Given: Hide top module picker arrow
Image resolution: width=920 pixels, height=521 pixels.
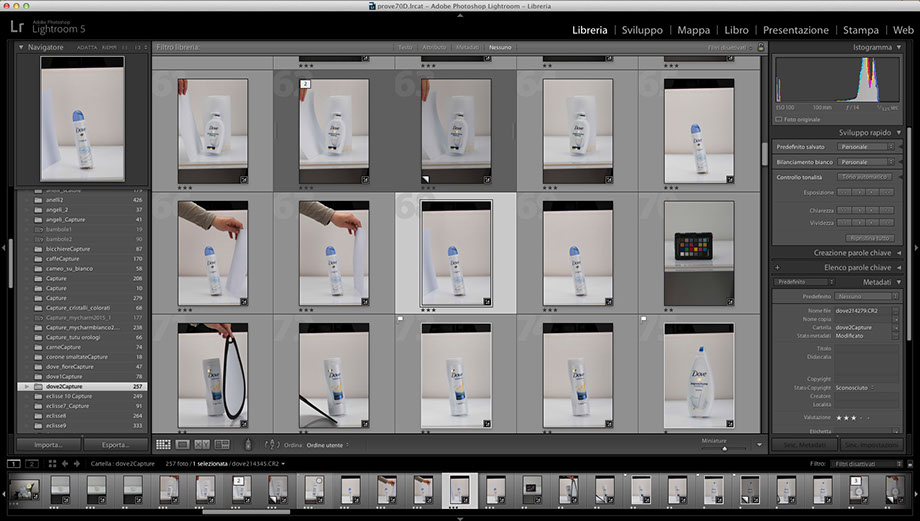Looking at the screenshot, I should click(460, 15).
